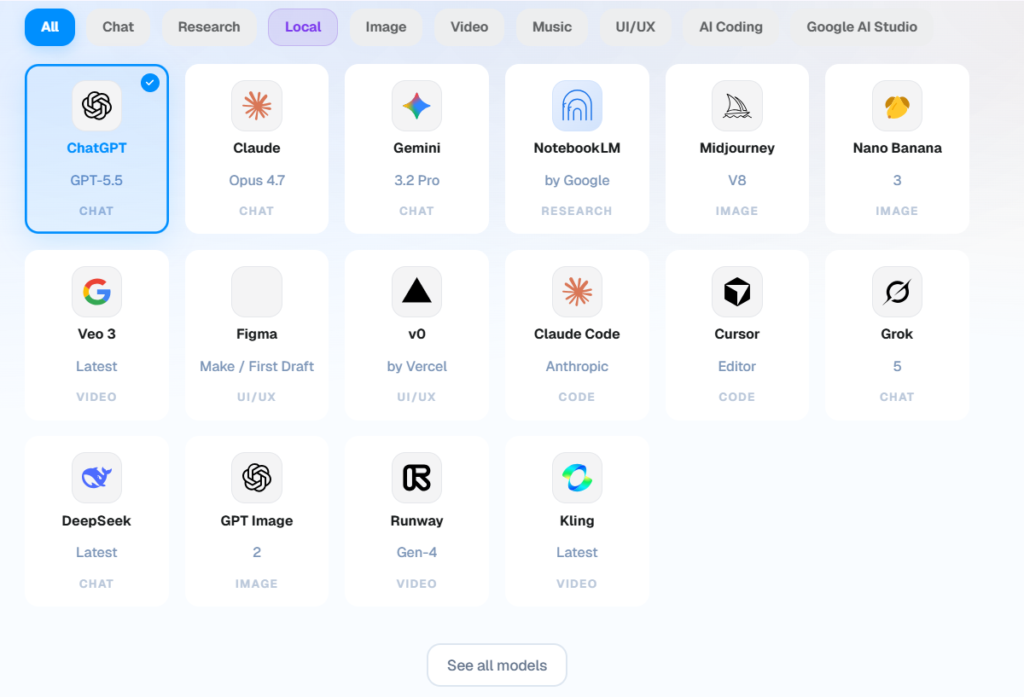Select the v0 triangle icon

pos(417,291)
